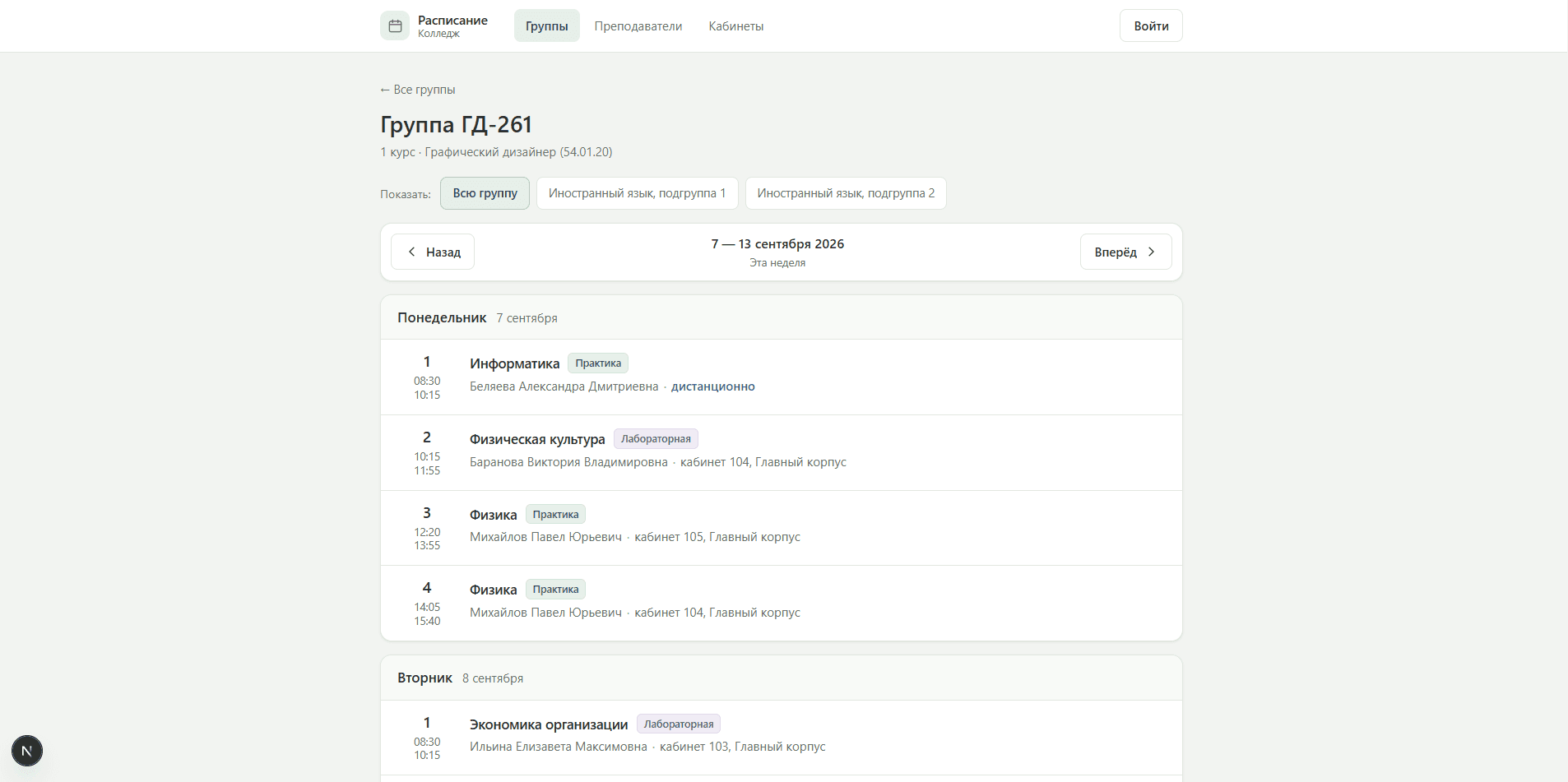Click teacher Ильина Елизавета Максимовна
The image size is (1568, 782).
pyautogui.click(x=558, y=747)
